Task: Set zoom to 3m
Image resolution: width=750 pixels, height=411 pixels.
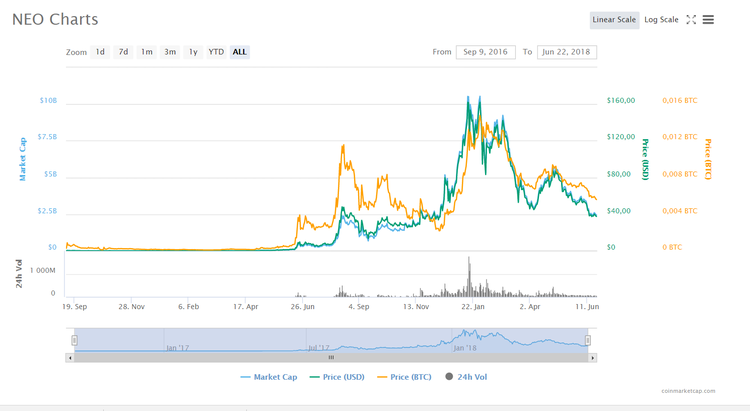Action: coord(170,52)
